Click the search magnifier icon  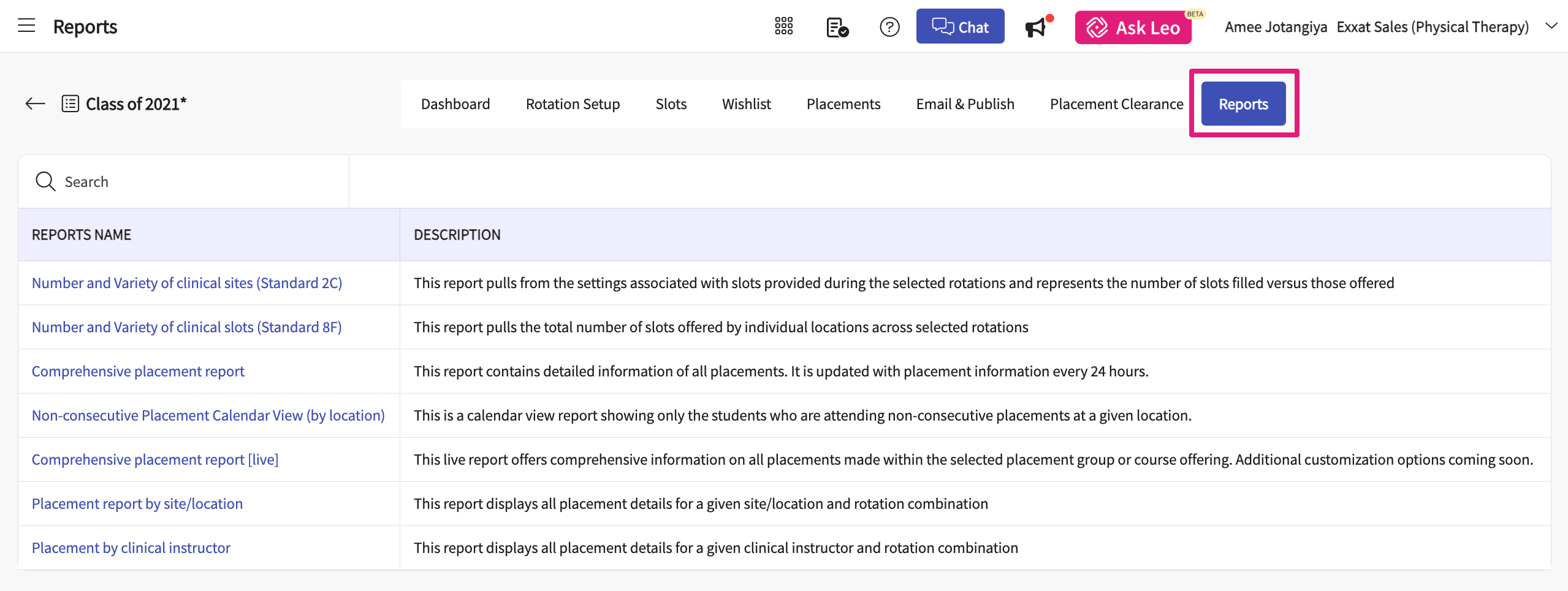point(45,181)
